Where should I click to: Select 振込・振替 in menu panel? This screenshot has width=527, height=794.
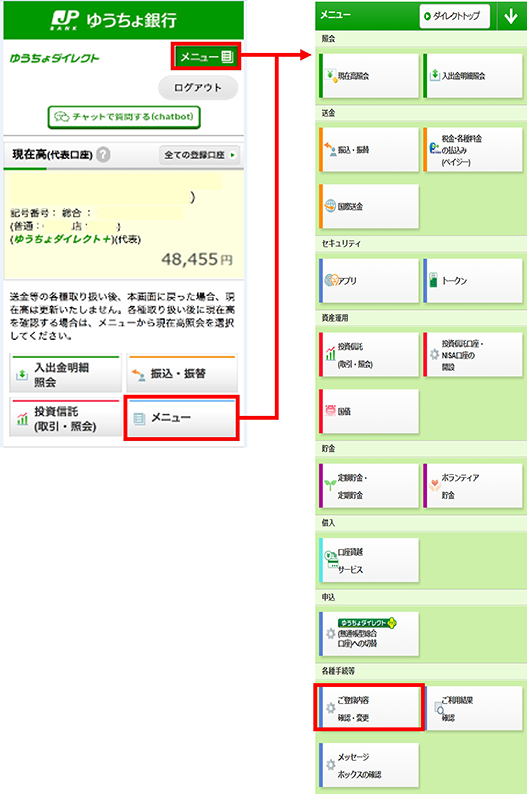(x=369, y=149)
